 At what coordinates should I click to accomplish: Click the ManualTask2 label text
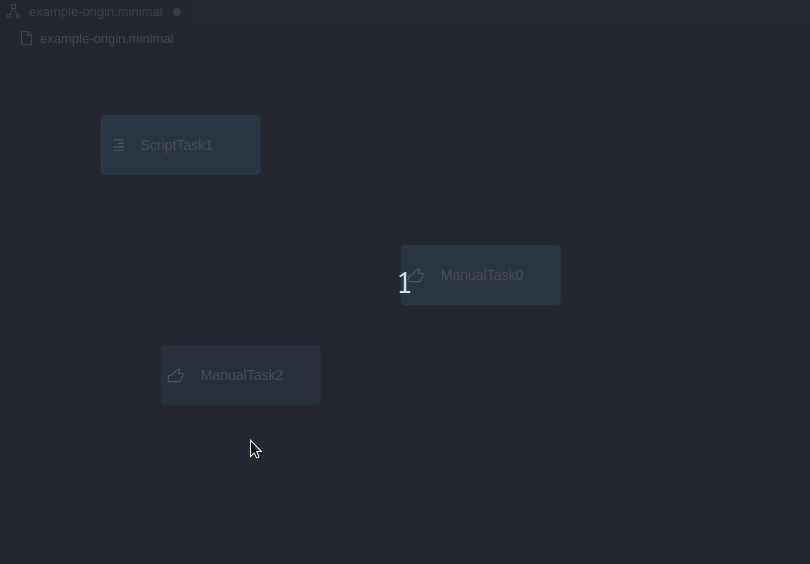coord(242,375)
